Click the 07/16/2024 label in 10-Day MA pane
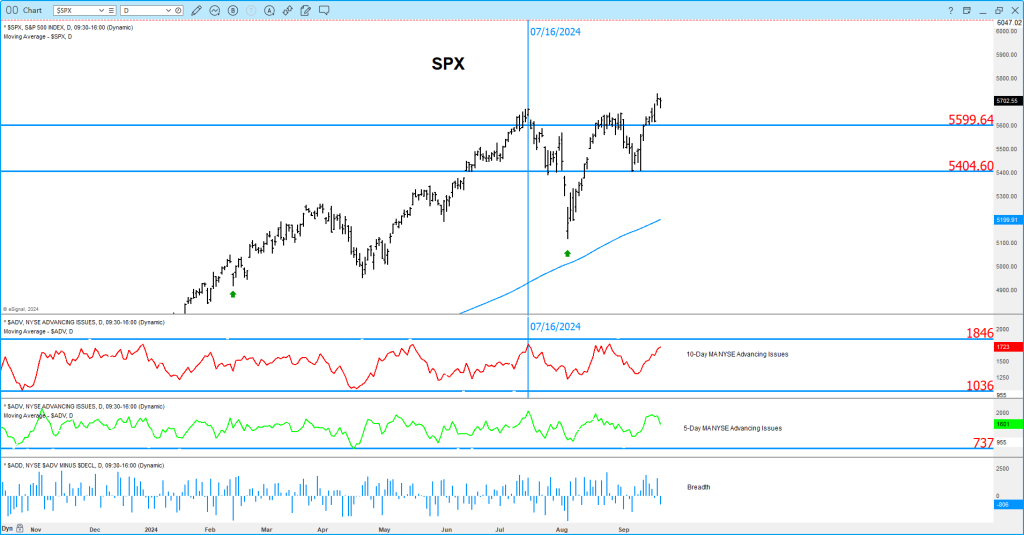 tap(555, 327)
